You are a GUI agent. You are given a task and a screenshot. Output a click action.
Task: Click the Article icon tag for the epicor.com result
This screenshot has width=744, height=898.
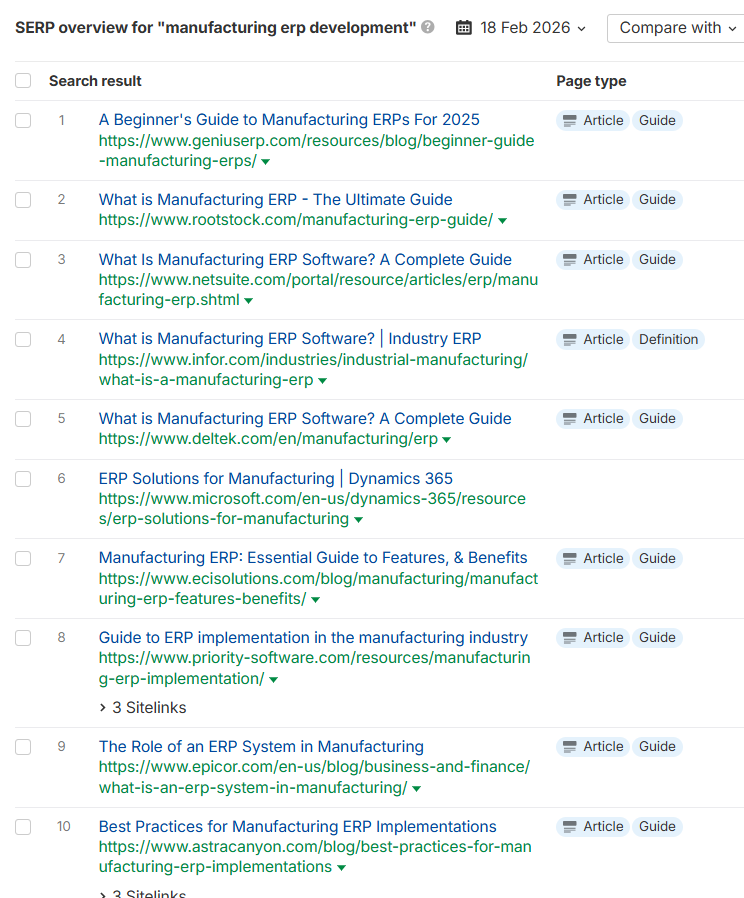coord(593,746)
